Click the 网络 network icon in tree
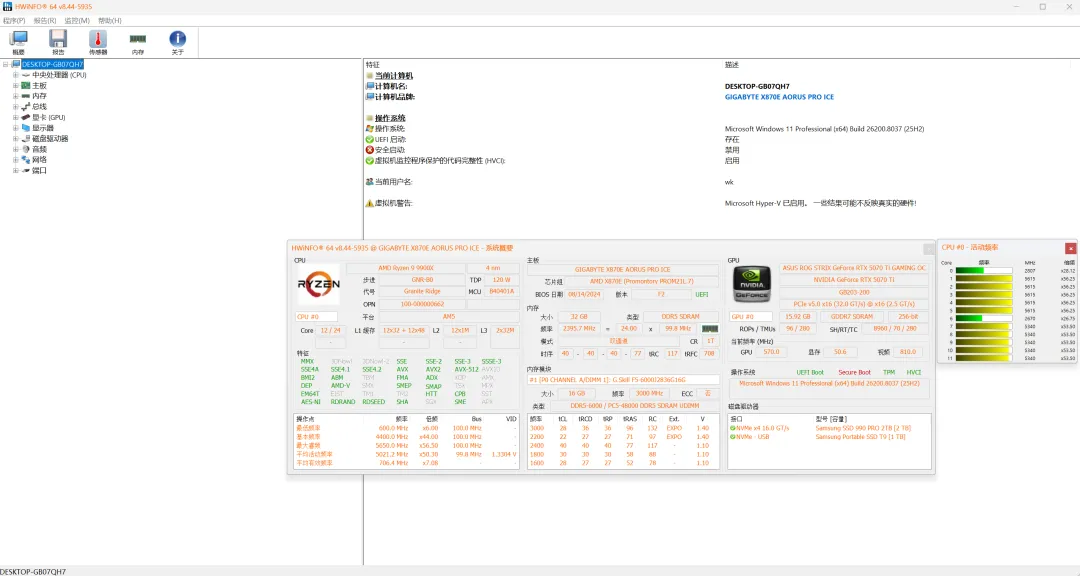This screenshot has width=1080, height=576. 25,160
